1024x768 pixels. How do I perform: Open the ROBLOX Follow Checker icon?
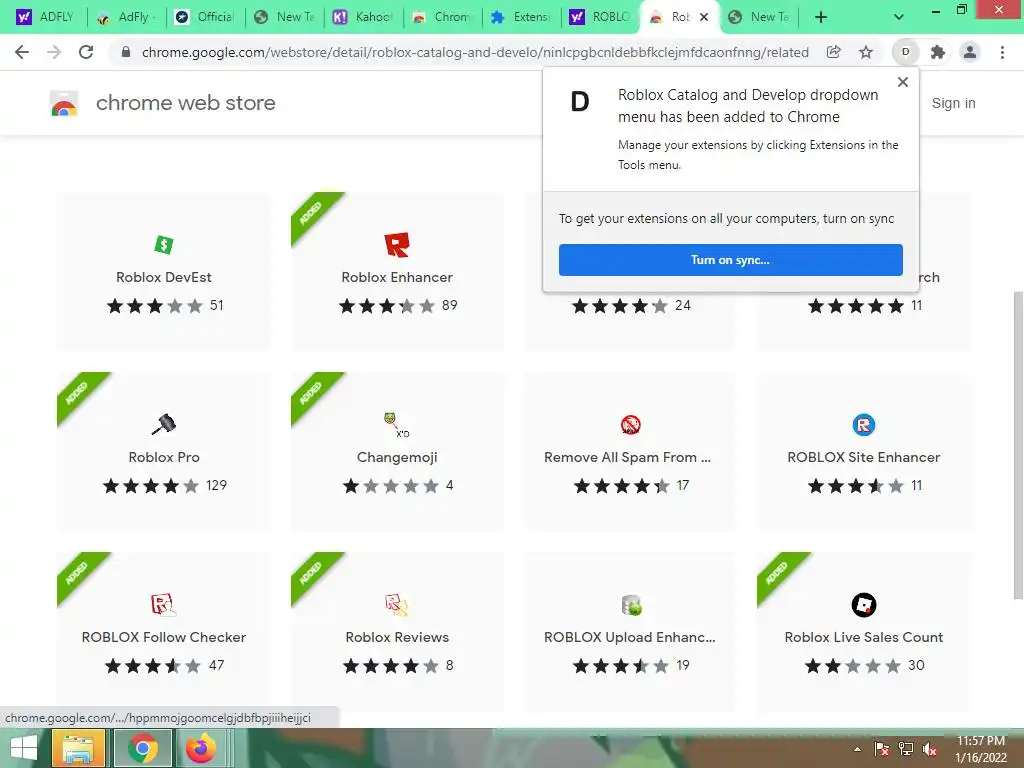click(163, 605)
